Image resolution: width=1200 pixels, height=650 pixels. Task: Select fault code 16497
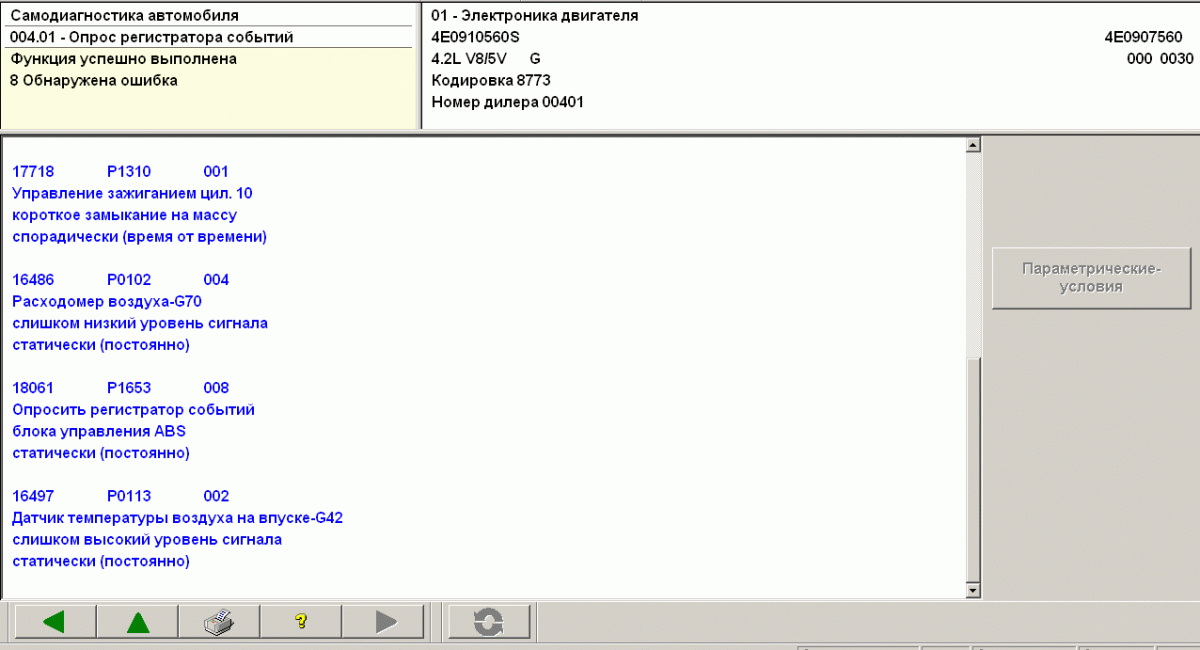click(x=33, y=496)
